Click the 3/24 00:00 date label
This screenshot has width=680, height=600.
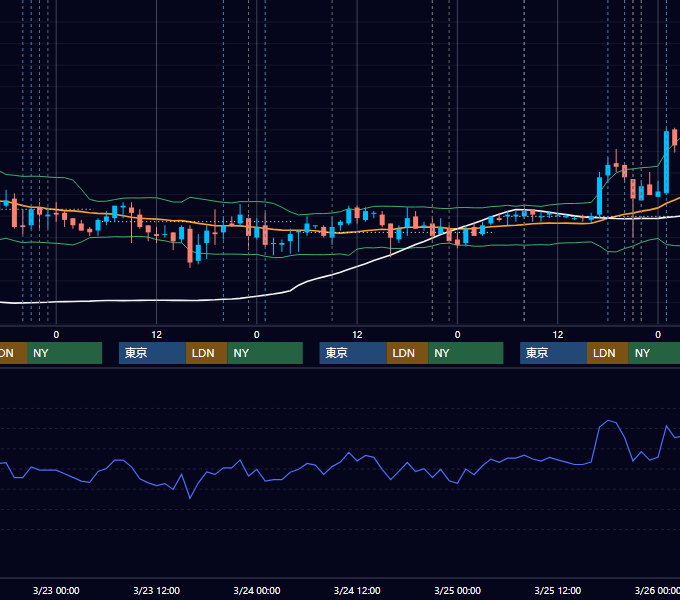click(x=257, y=590)
